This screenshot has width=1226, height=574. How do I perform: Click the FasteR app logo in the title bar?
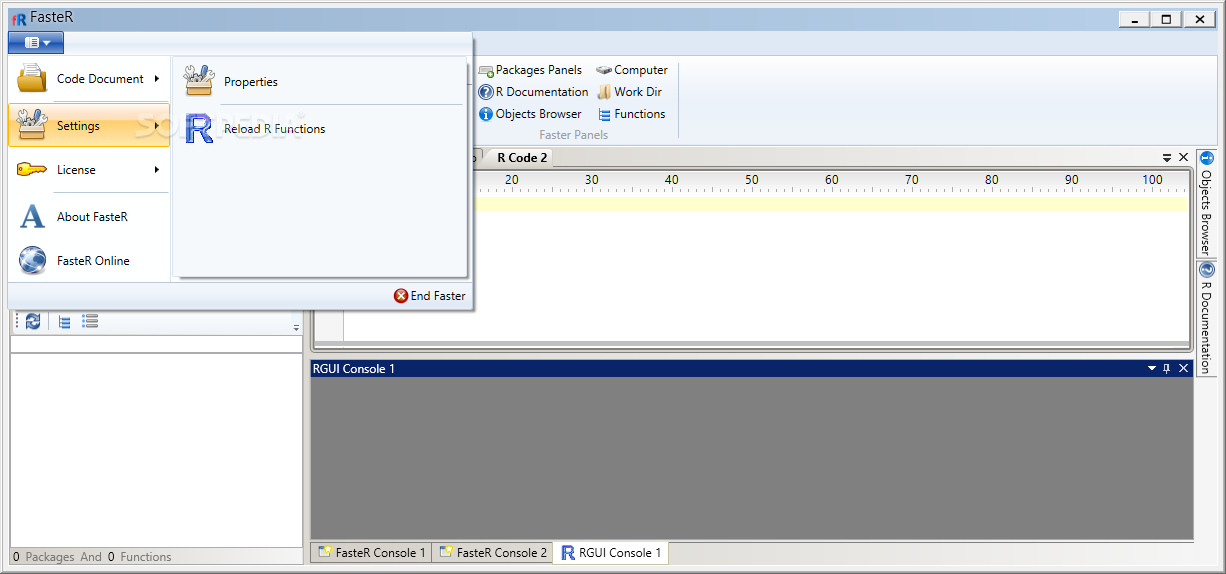[18, 18]
